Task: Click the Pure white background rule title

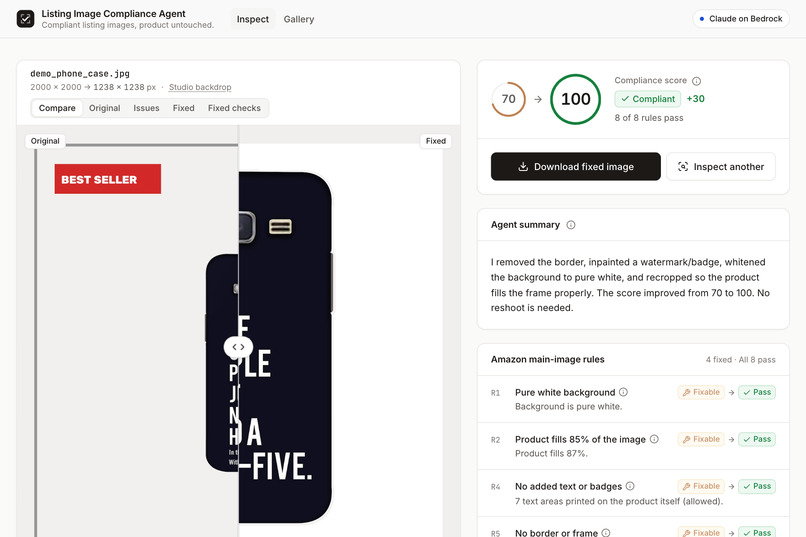Action: tap(565, 392)
